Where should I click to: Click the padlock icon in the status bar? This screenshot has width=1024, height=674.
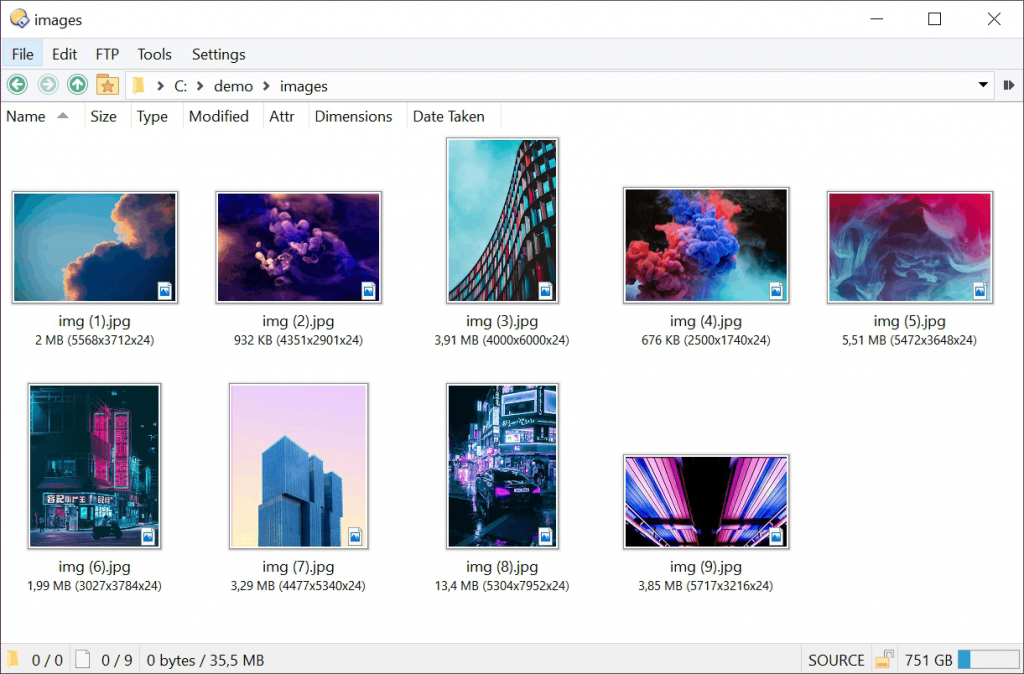884,660
